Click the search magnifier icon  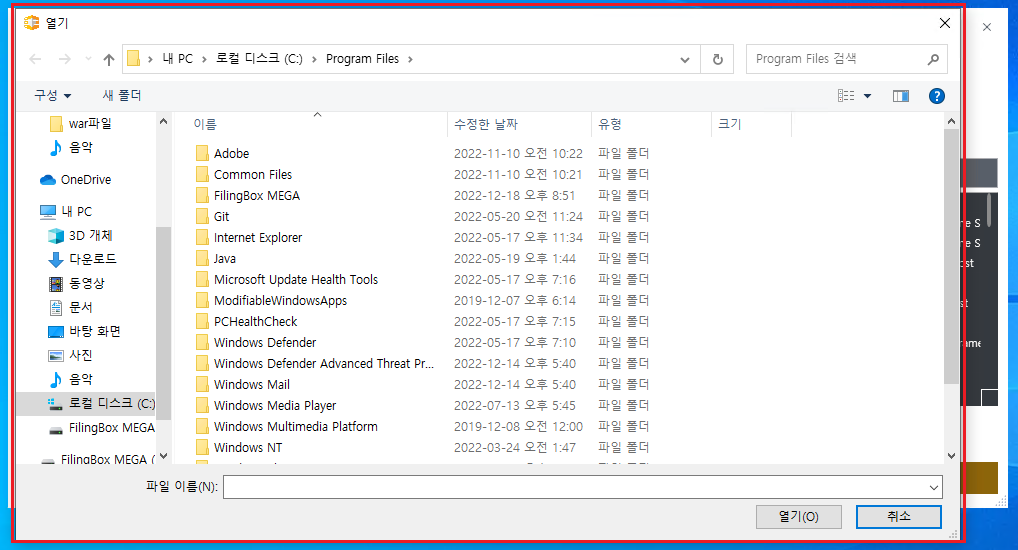933,59
